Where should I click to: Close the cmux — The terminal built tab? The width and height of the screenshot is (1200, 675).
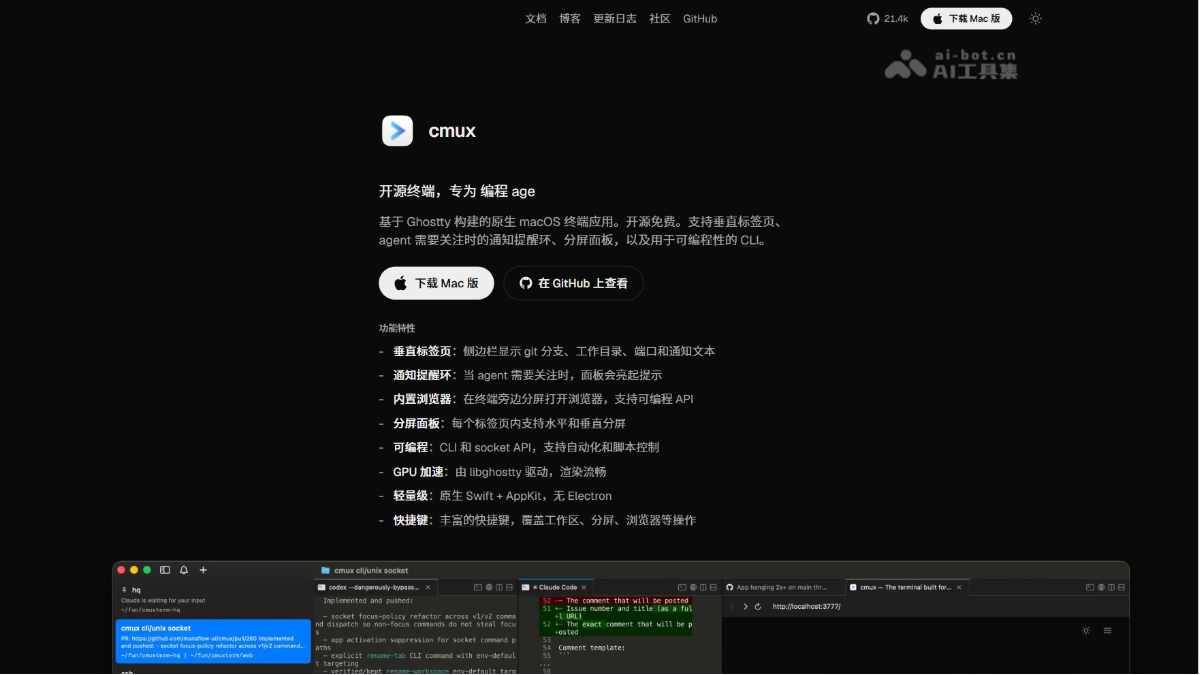[959, 588]
